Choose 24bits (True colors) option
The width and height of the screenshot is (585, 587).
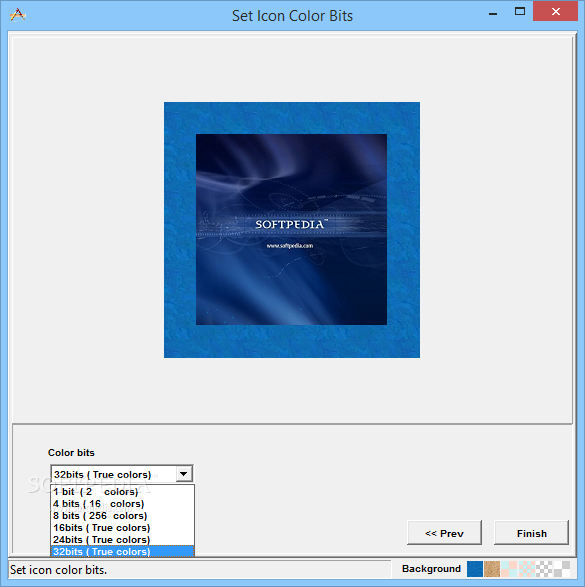click(123, 539)
